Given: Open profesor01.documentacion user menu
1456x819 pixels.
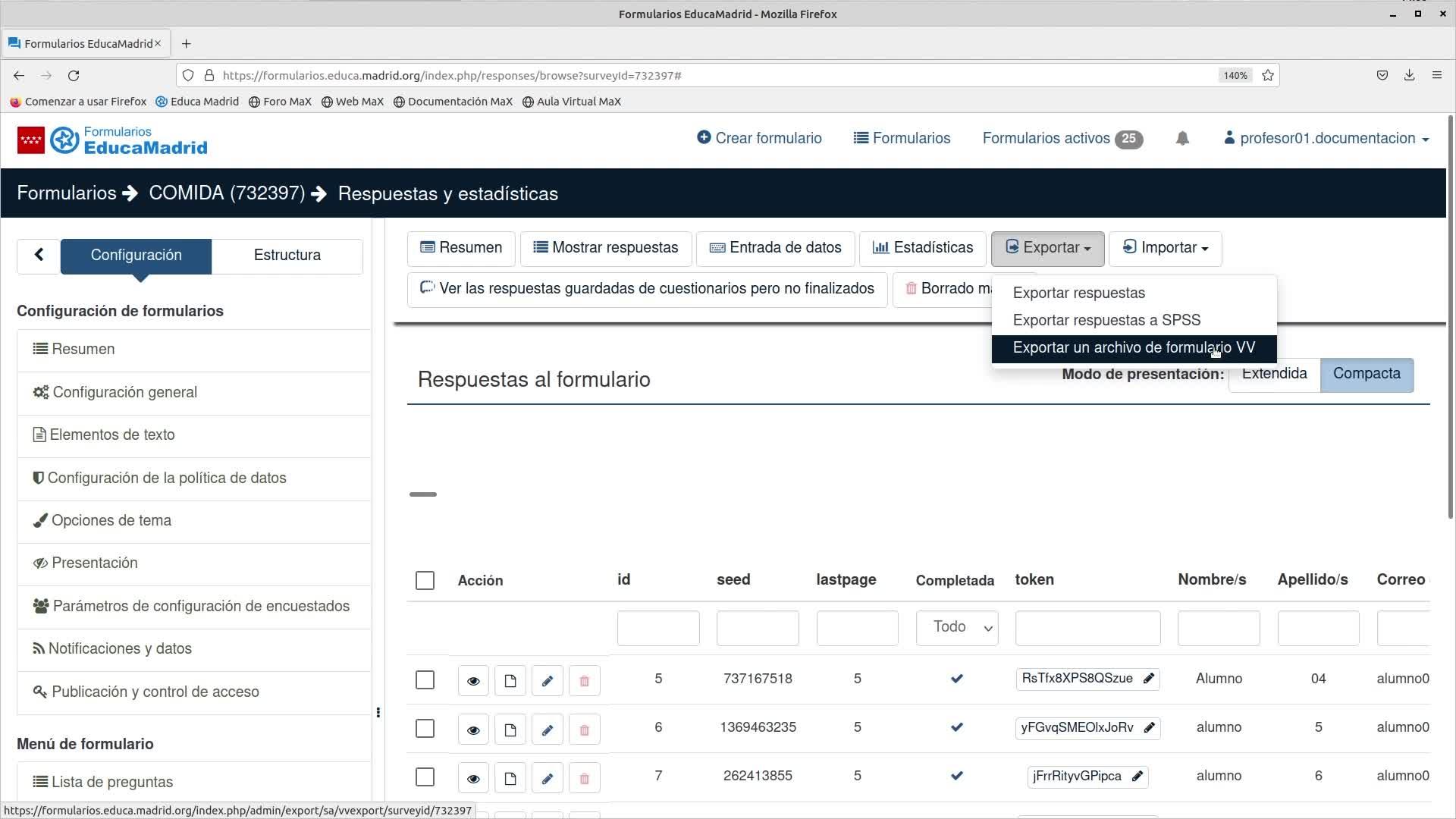Looking at the screenshot, I should tap(1326, 138).
